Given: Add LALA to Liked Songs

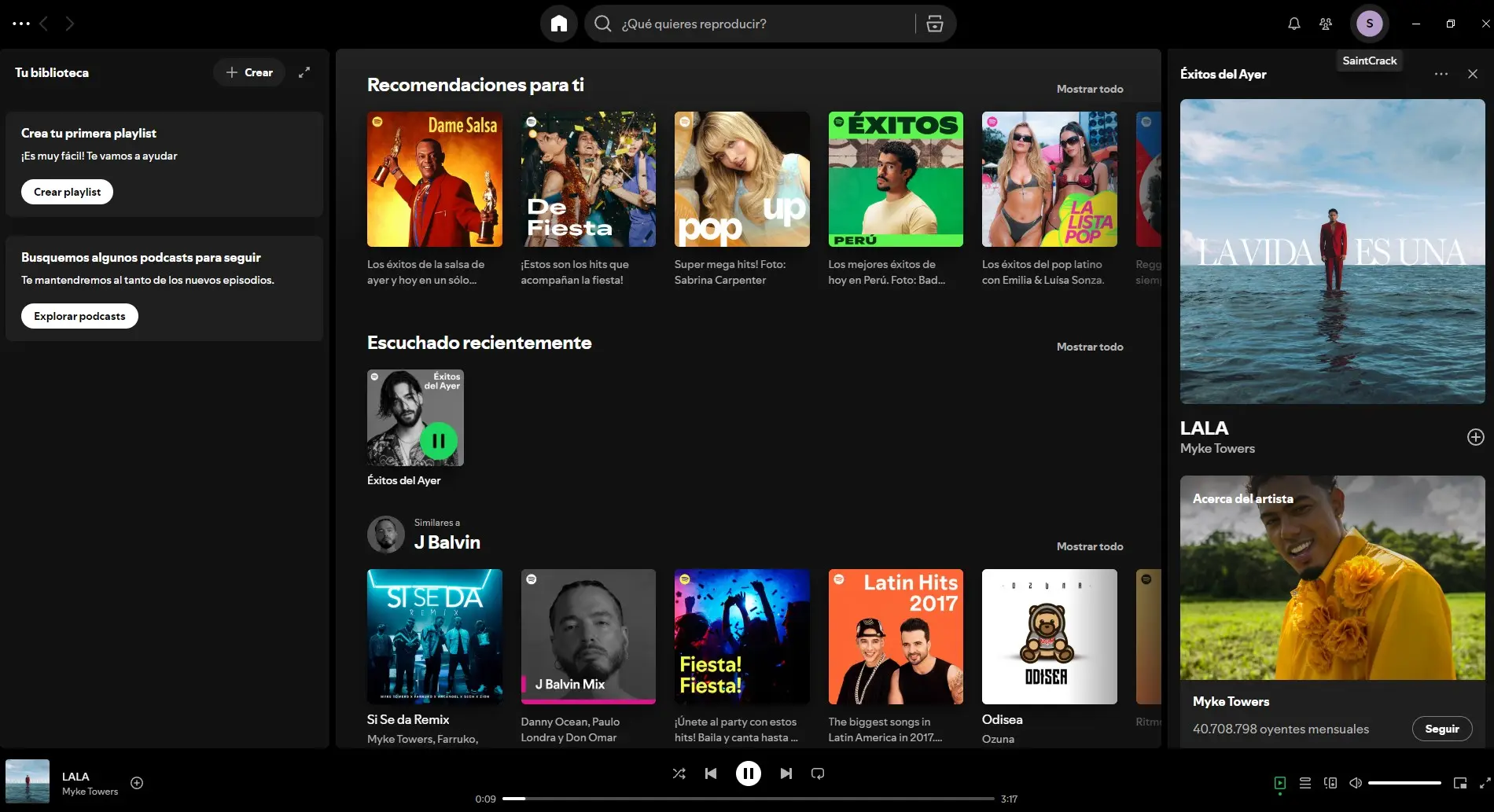Looking at the screenshot, I should [137, 783].
